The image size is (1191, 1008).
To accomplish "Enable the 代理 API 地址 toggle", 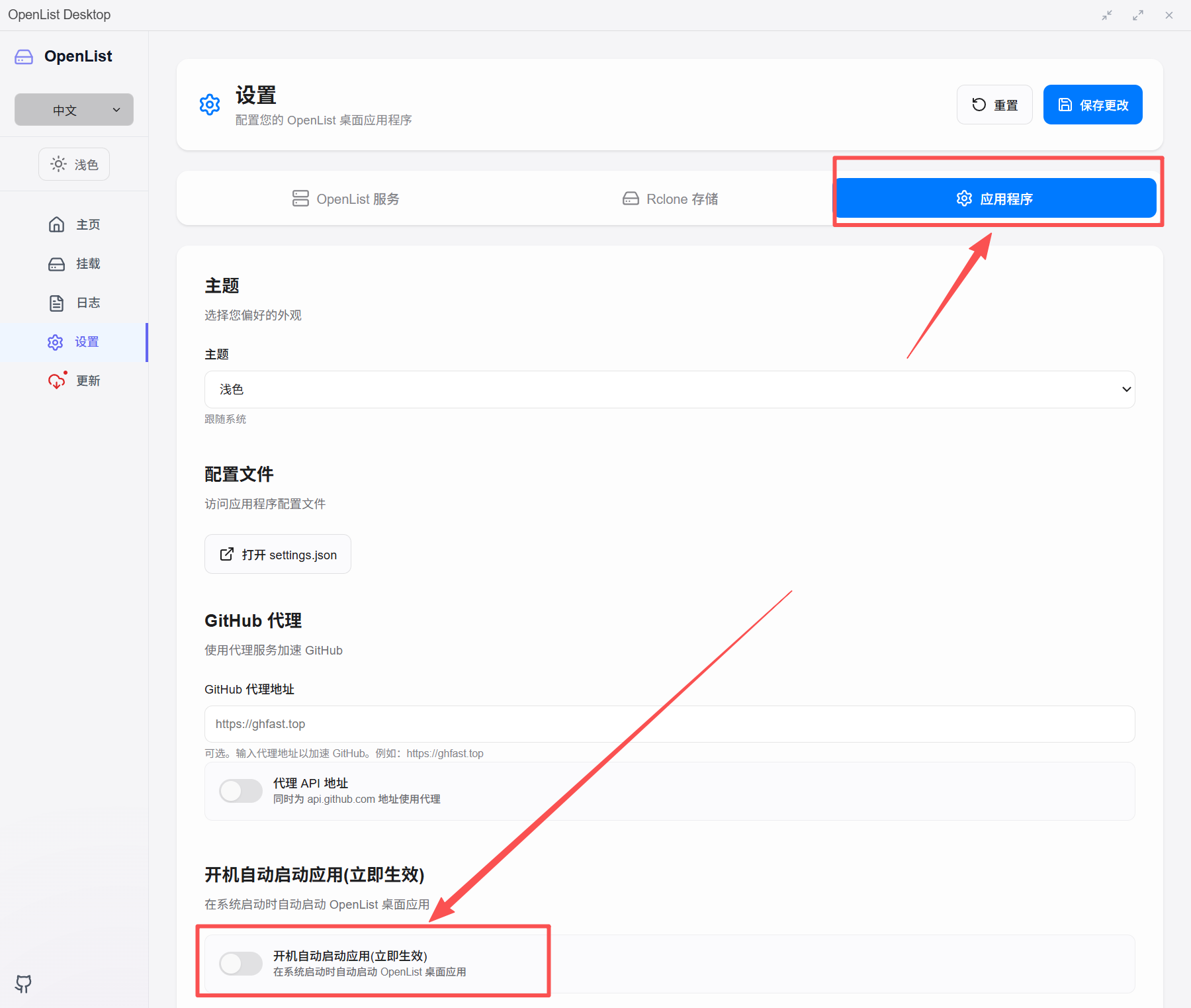I will pyautogui.click(x=241, y=791).
